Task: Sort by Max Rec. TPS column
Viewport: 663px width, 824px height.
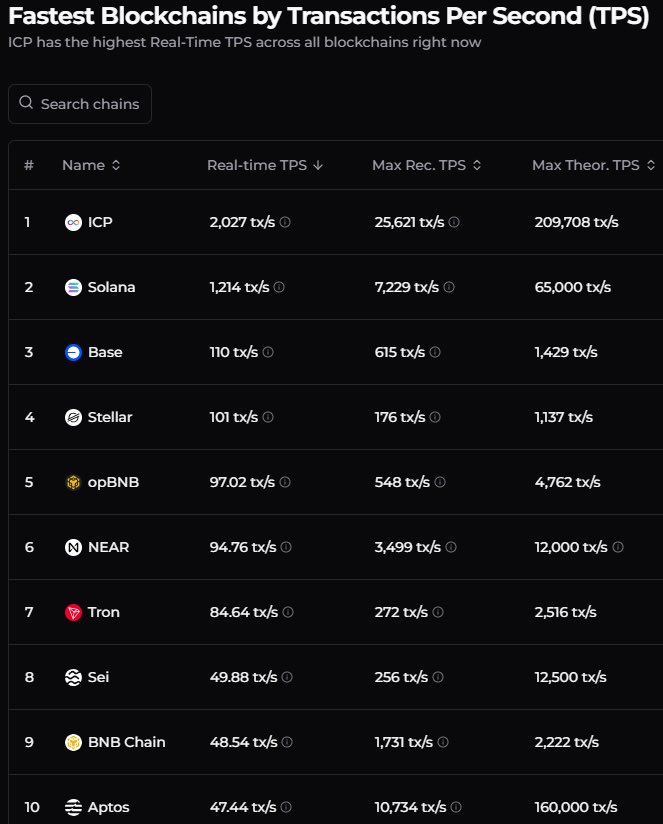Action: tap(427, 165)
